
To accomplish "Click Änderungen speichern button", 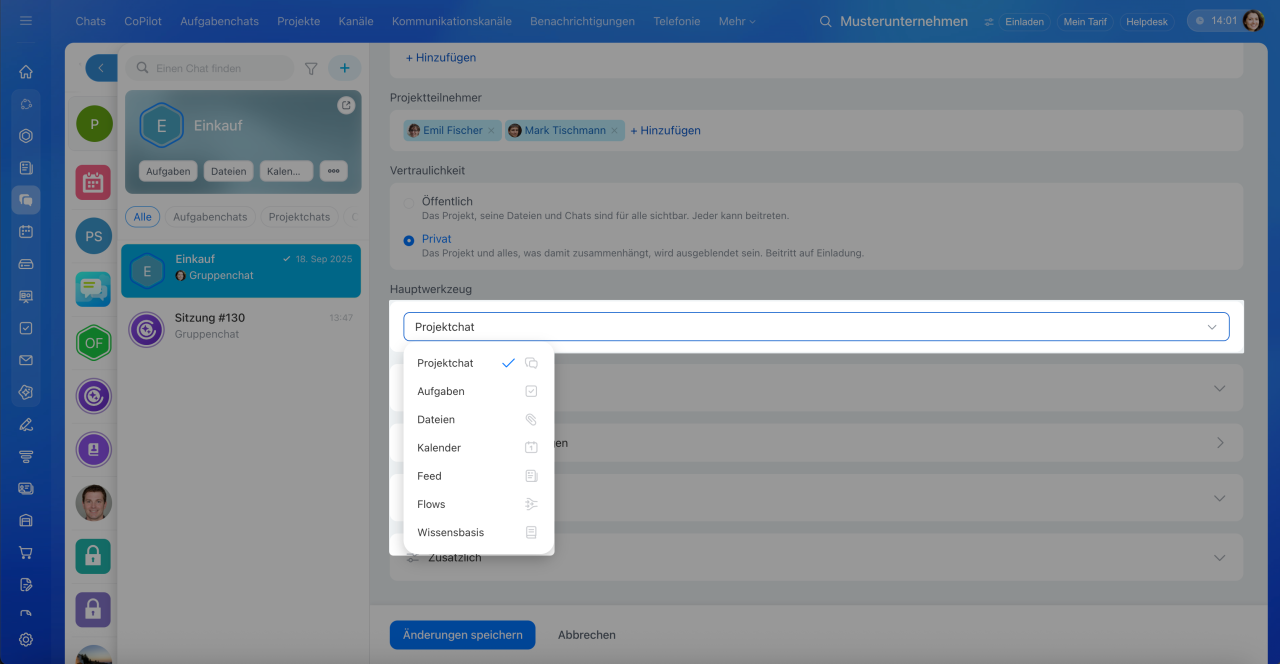I will 463,635.
